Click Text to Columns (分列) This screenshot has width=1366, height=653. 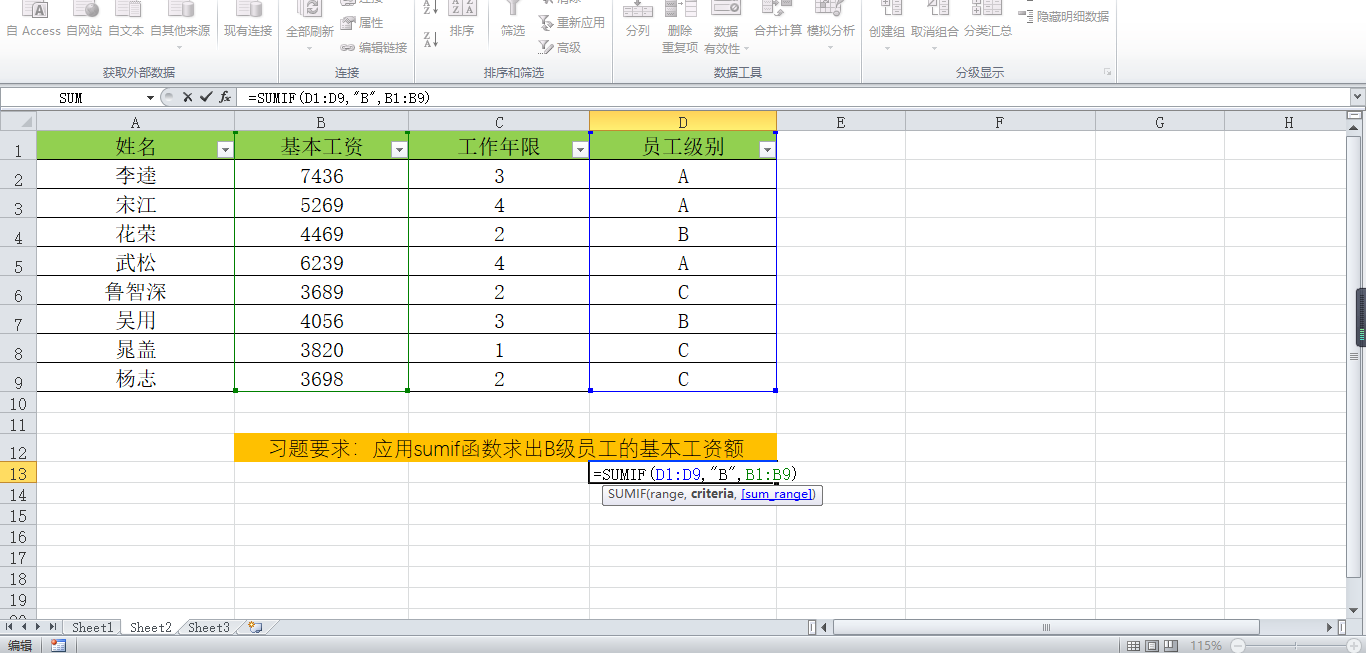(x=638, y=20)
